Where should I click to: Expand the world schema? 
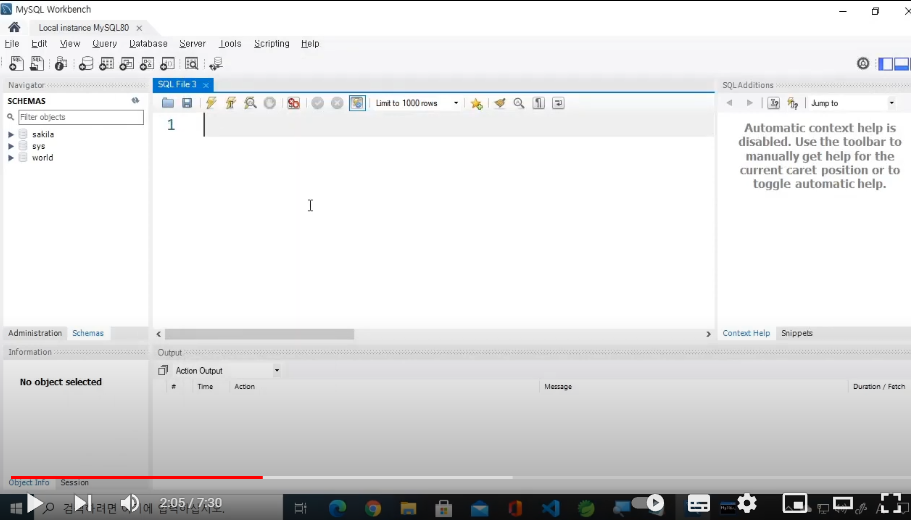(x=11, y=157)
